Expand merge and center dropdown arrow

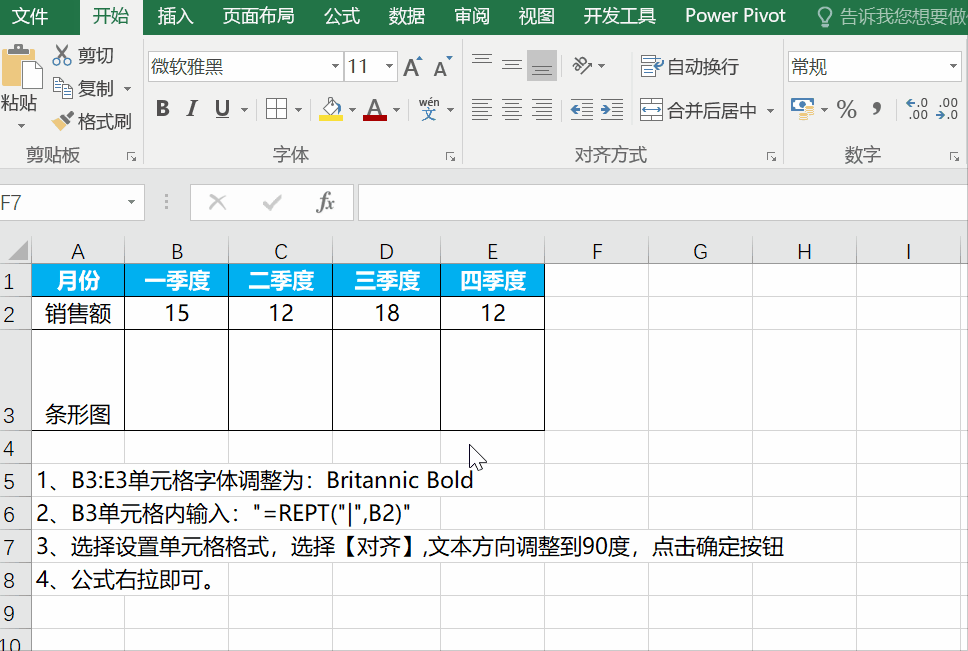coord(770,111)
